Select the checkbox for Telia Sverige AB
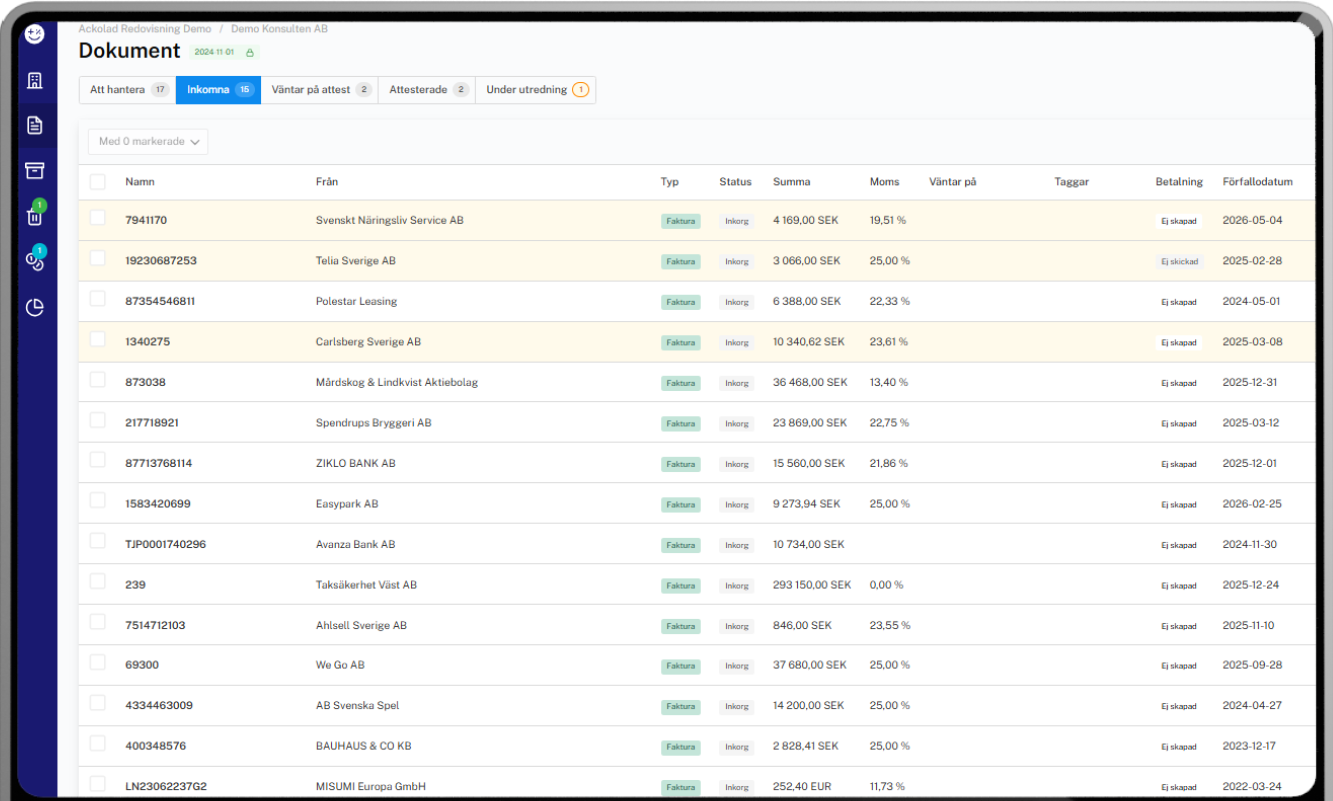 97,258
